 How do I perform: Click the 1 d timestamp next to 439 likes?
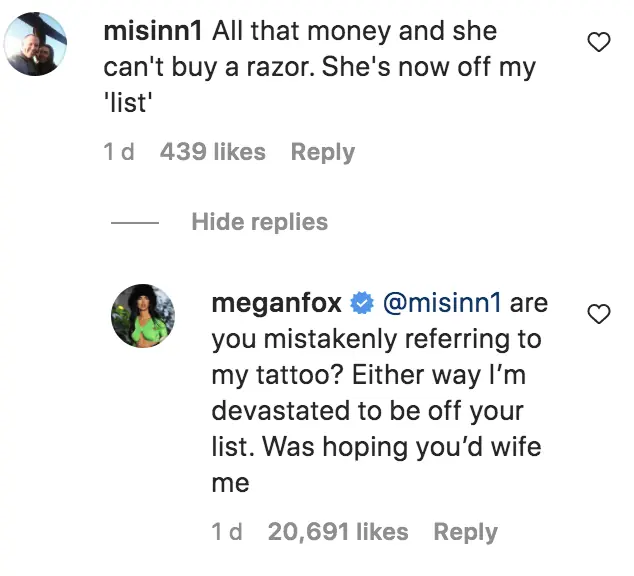click(x=119, y=152)
